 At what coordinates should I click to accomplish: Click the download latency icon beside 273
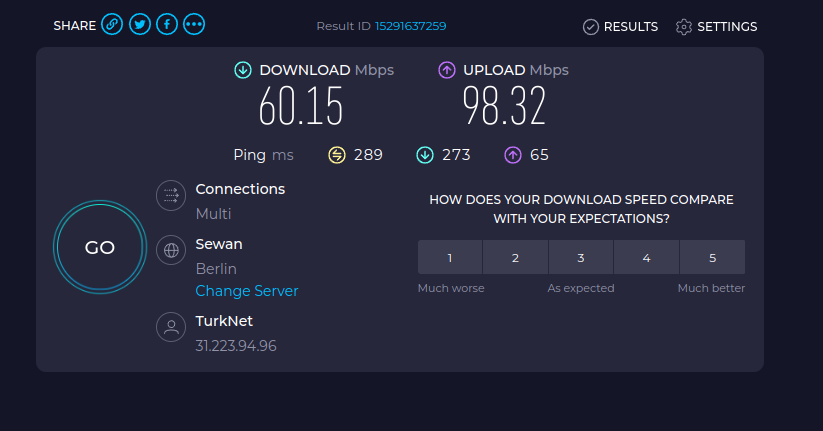(x=425, y=155)
